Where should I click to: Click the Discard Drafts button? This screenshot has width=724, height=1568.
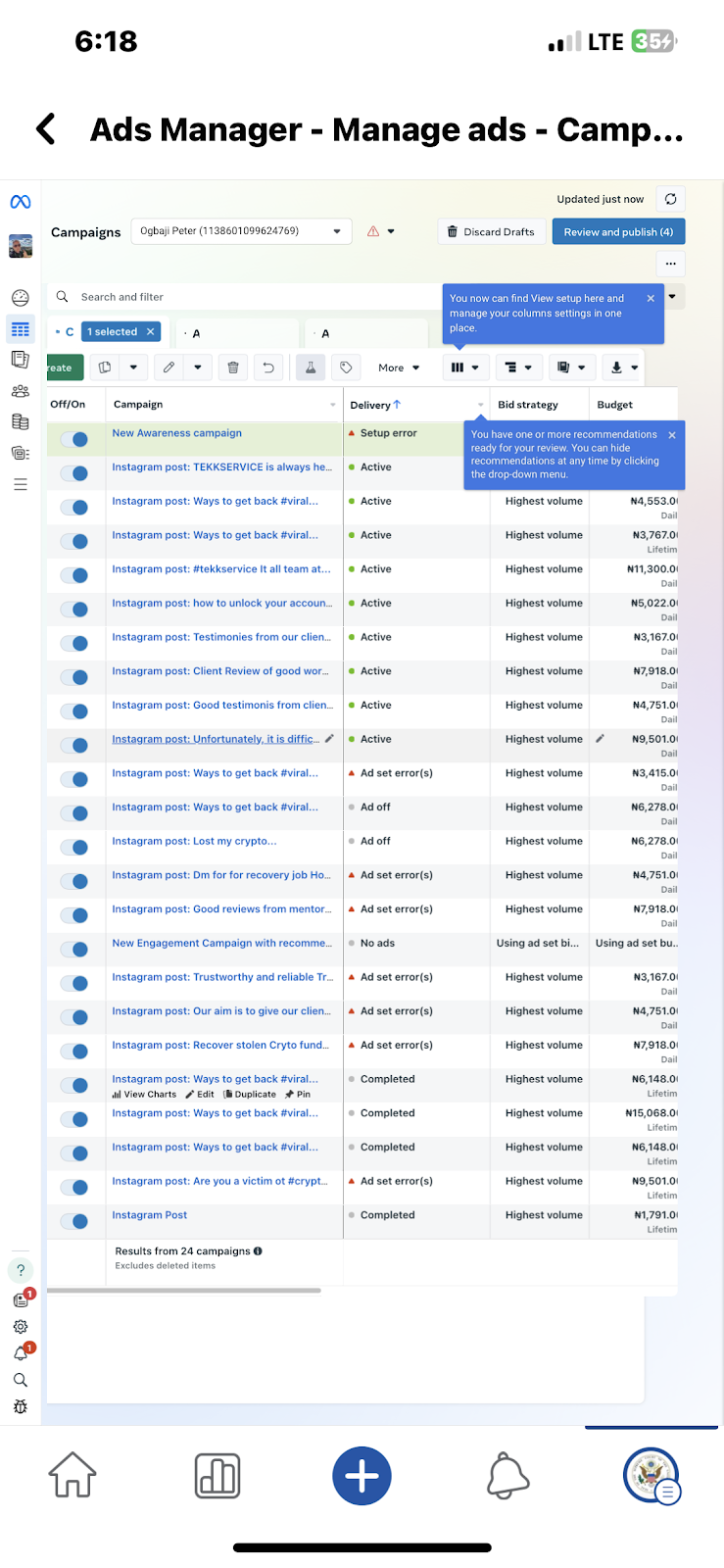click(491, 232)
